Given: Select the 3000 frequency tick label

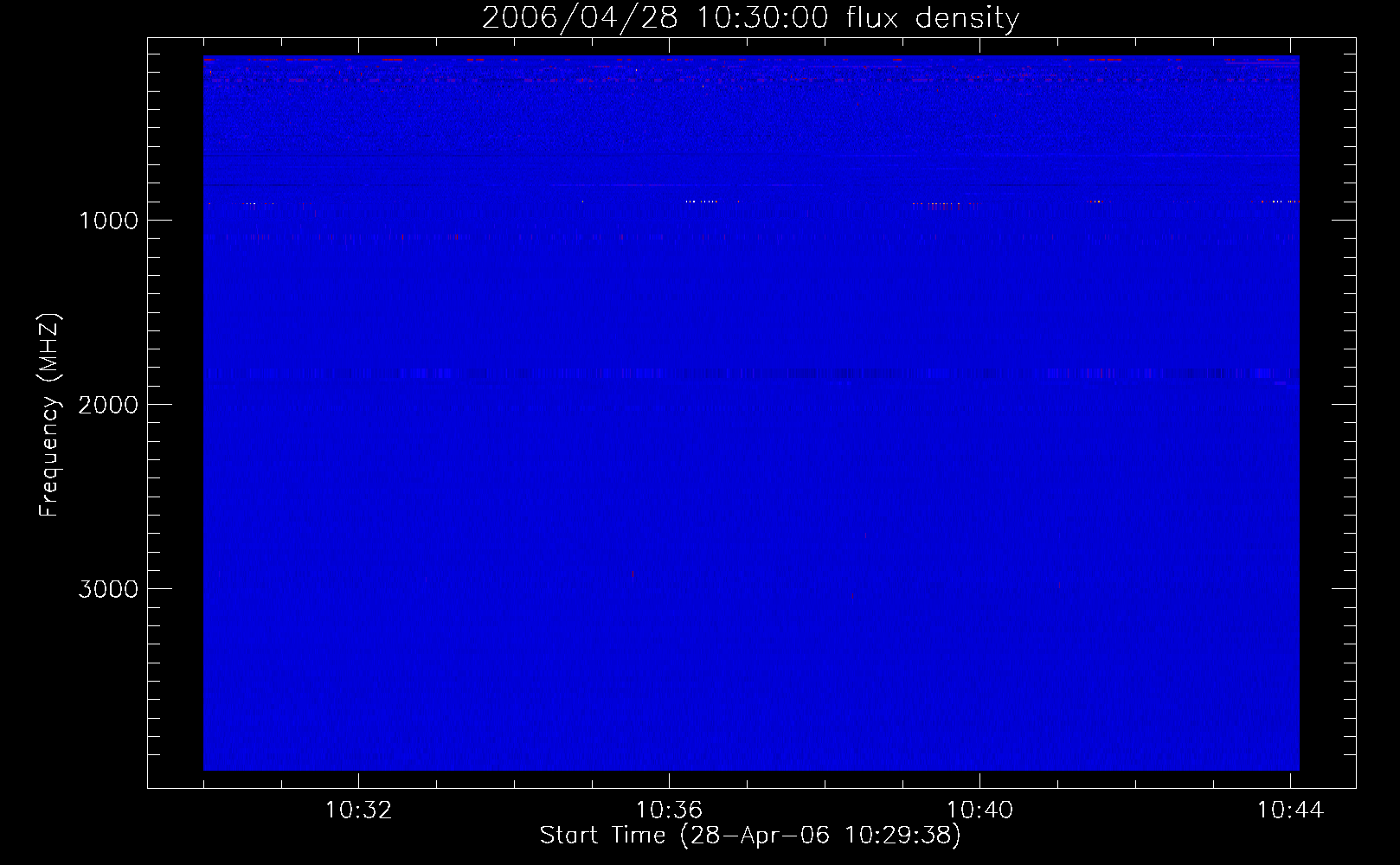Looking at the screenshot, I should point(108,589).
